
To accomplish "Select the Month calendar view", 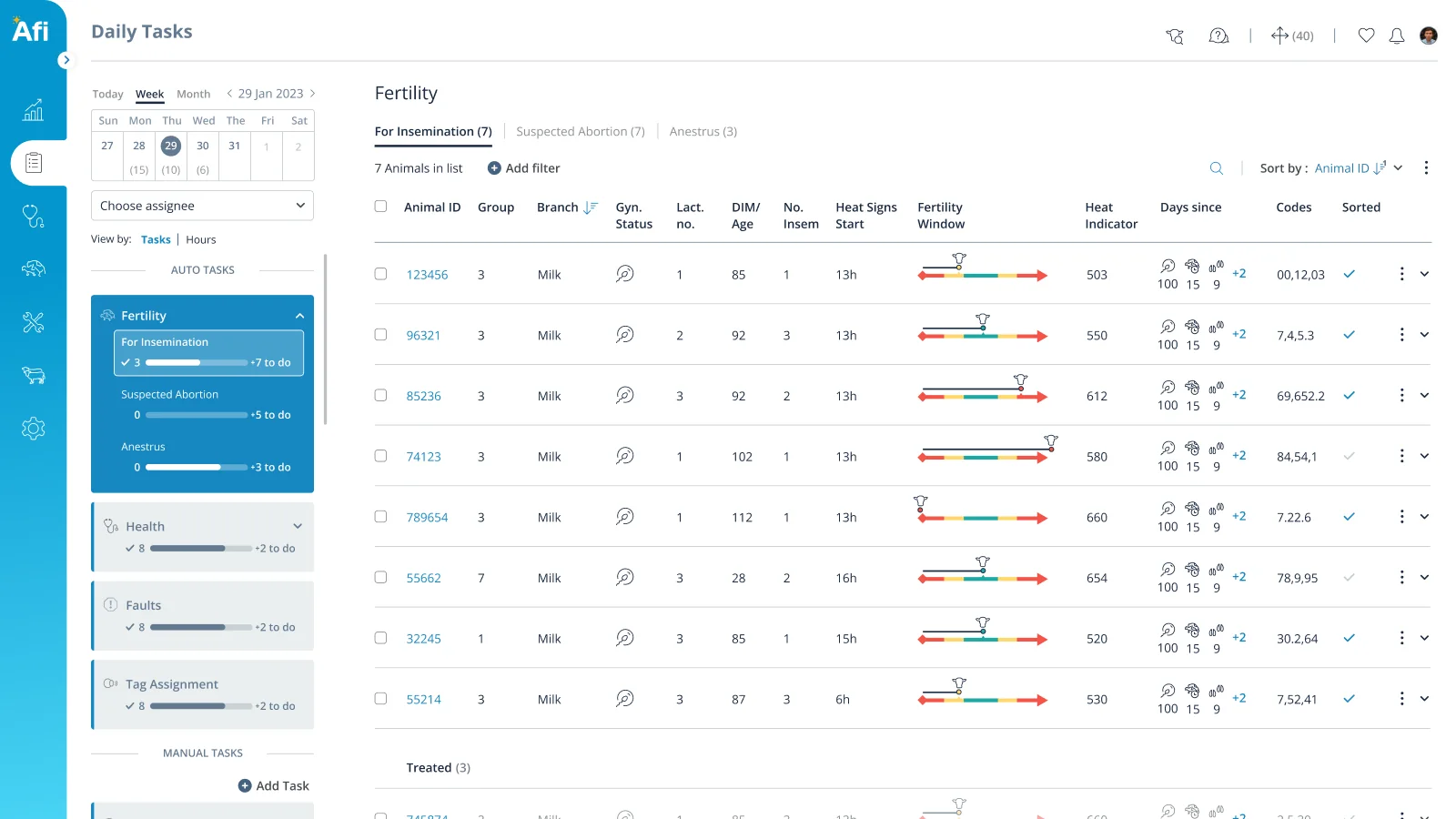I will pos(193,94).
